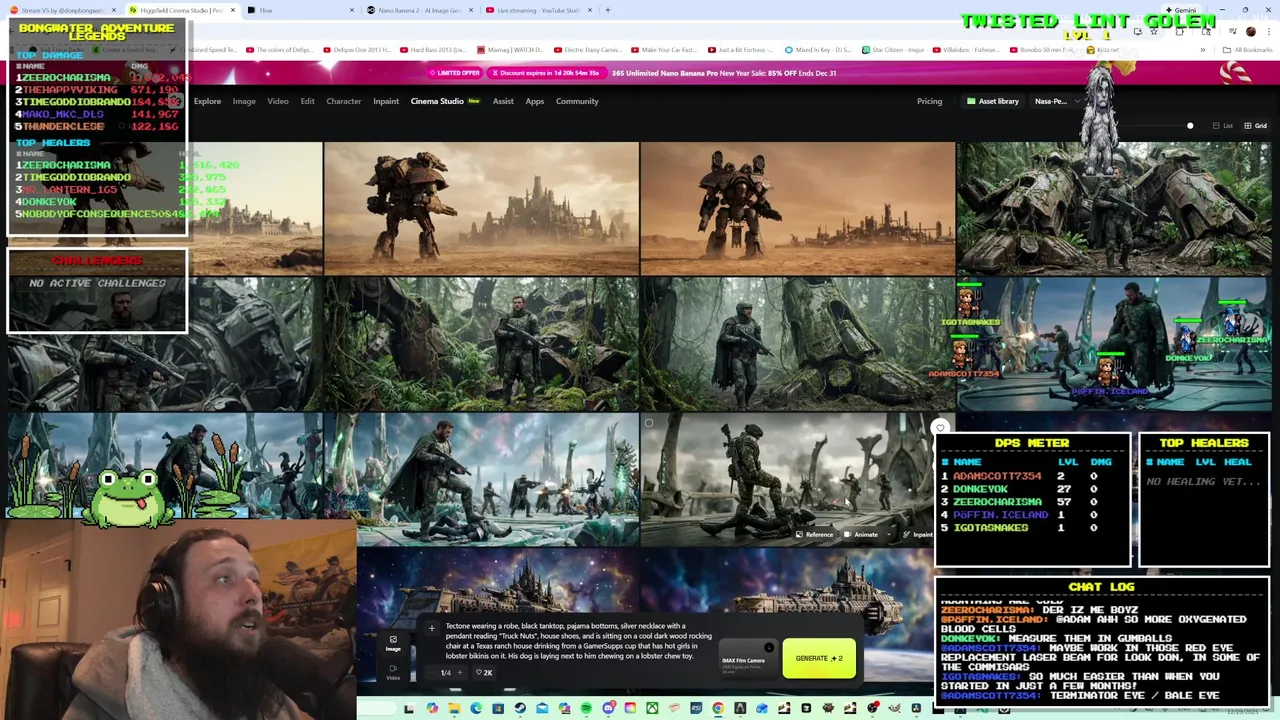Open Xbox app from the taskbar
1280x720 pixels.
point(652,709)
